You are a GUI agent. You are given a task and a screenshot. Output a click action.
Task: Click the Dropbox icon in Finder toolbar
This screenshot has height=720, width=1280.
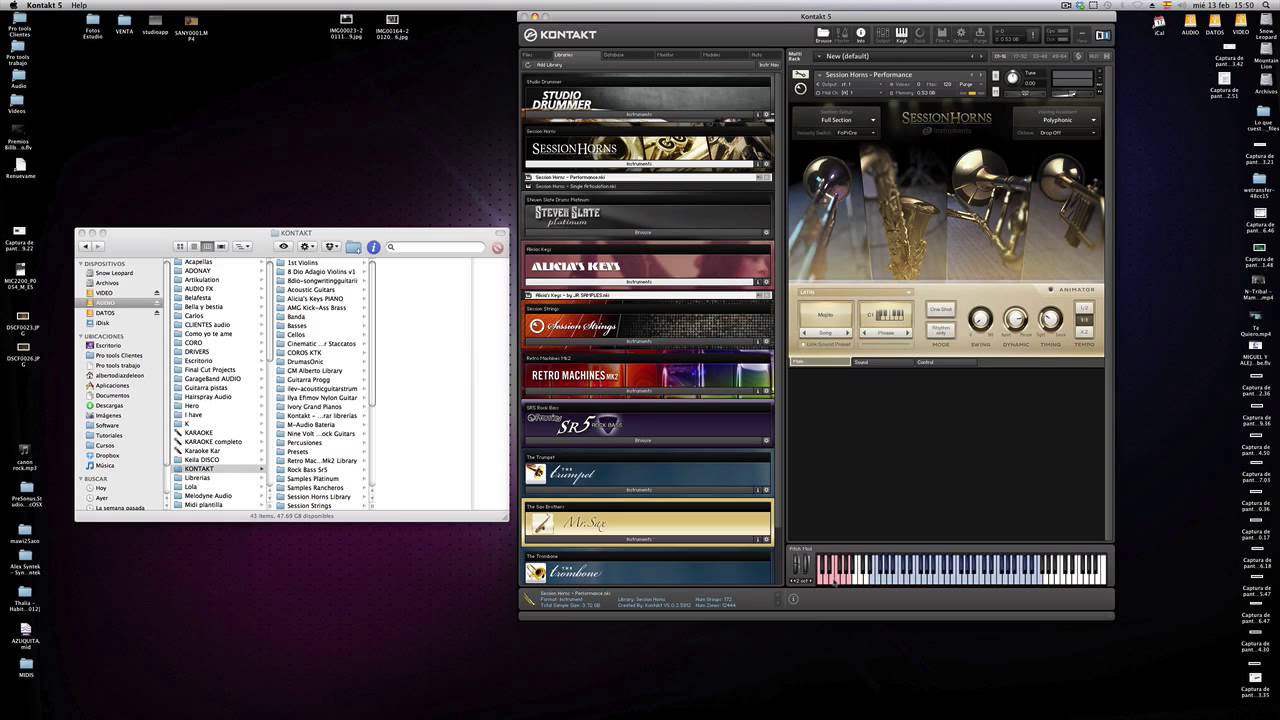coord(331,246)
